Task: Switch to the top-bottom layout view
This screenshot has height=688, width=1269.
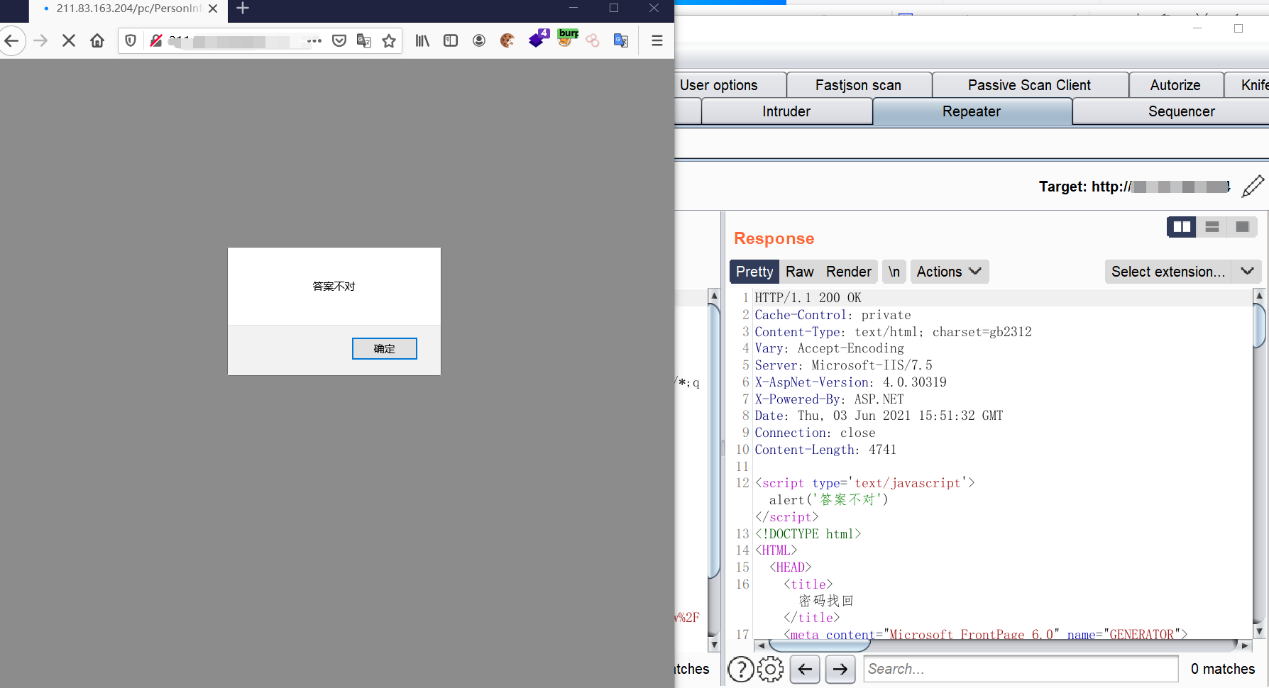Action: point(1212,227)
